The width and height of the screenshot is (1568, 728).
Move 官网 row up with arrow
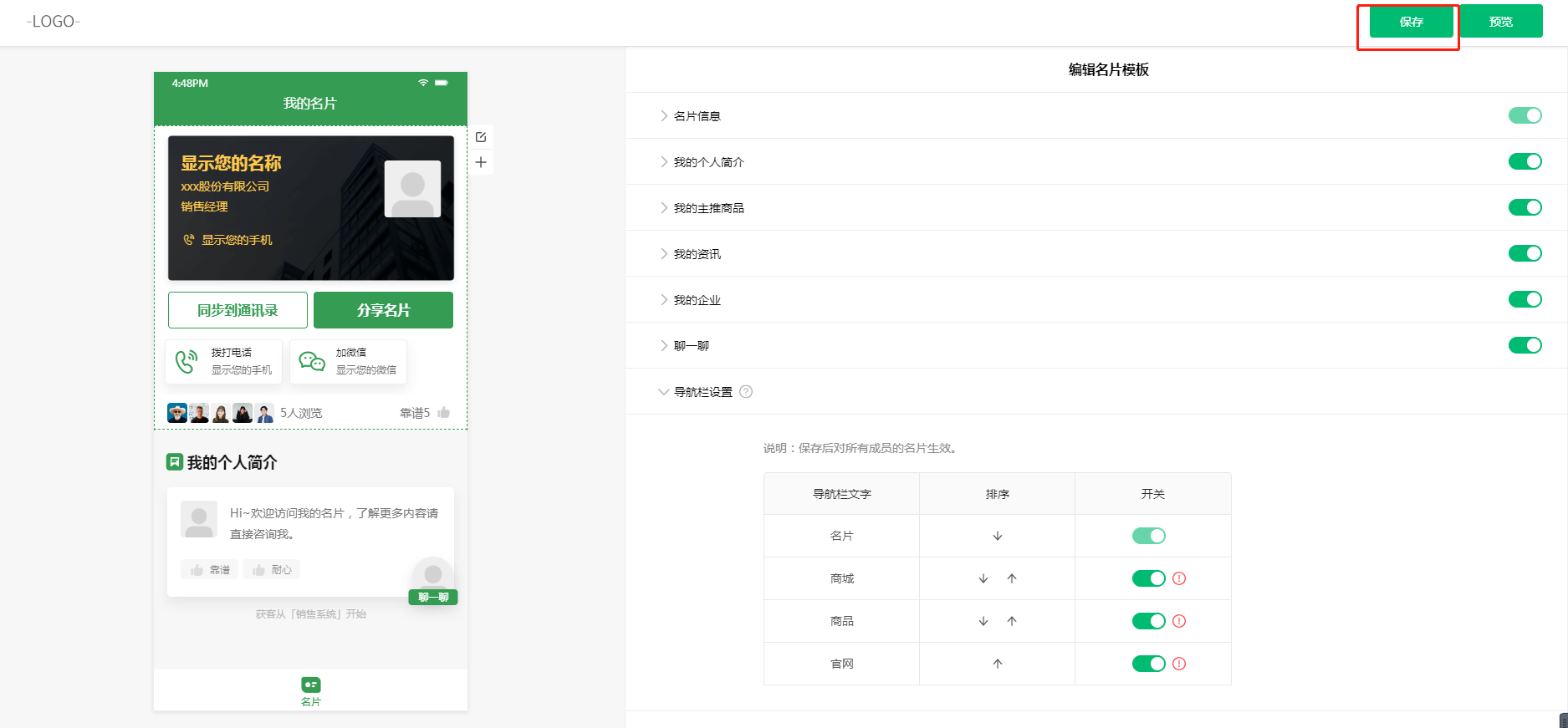(998, 664)
